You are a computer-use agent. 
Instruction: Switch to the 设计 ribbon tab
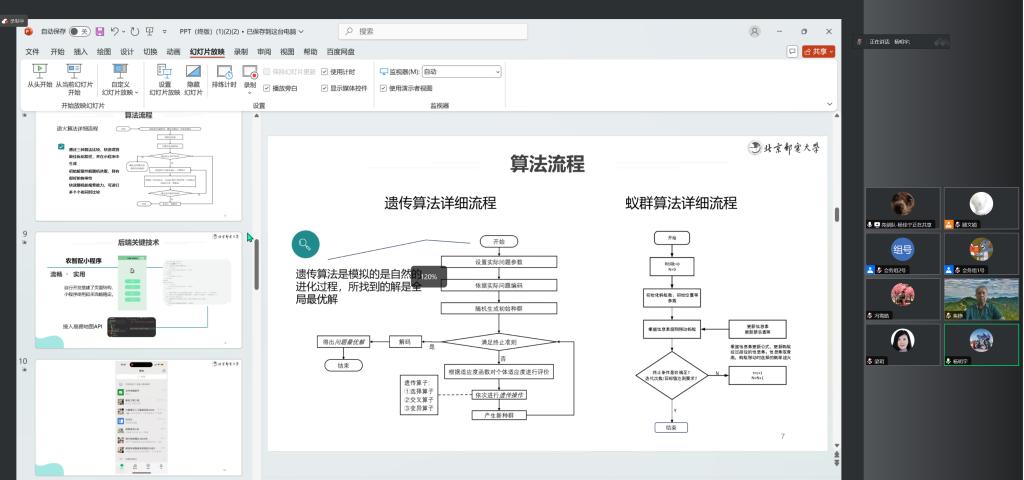pos(127,52)
